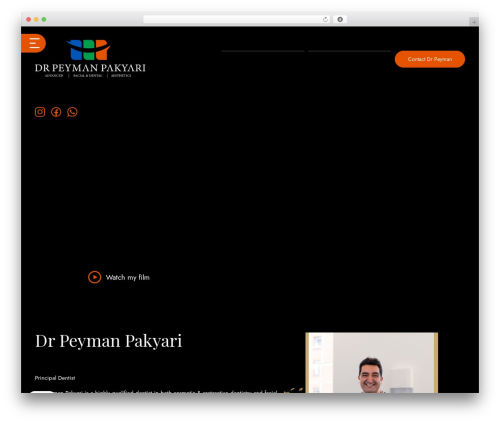
Task: Click the Dr Peyman Pakyari logo
Action: (90, 59)
